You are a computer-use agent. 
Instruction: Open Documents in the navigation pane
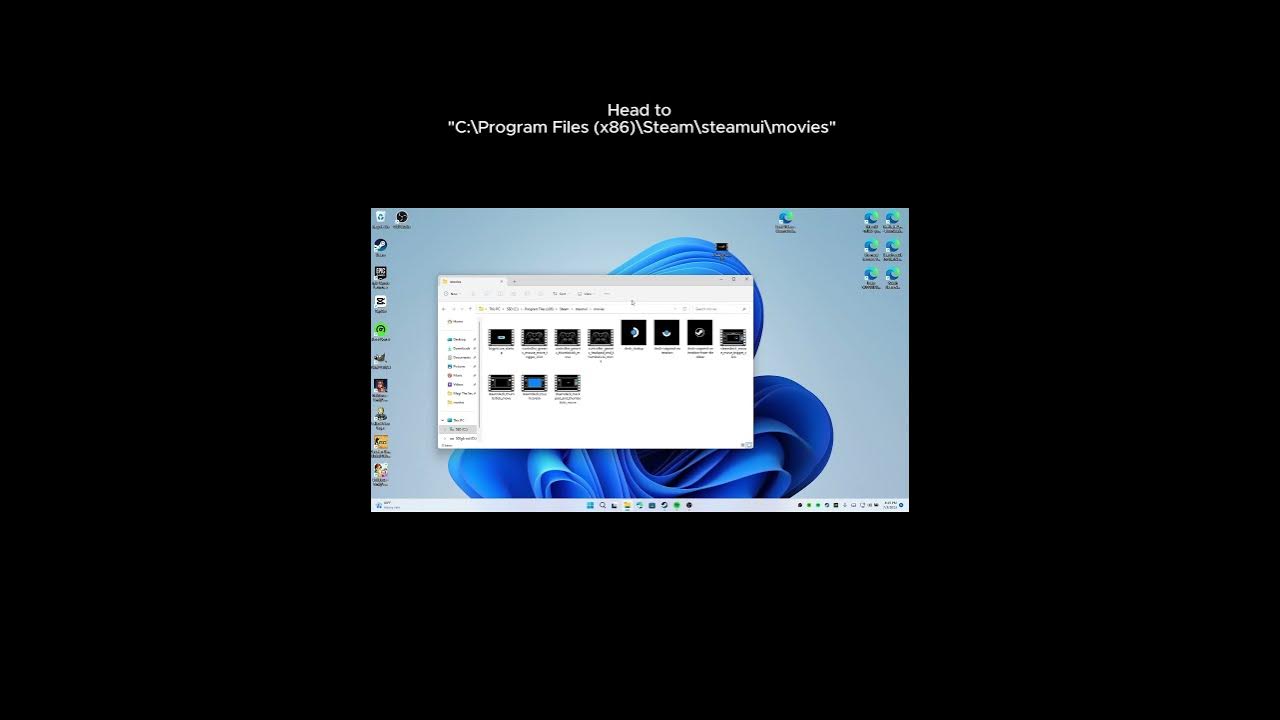[x=461, y=357]
